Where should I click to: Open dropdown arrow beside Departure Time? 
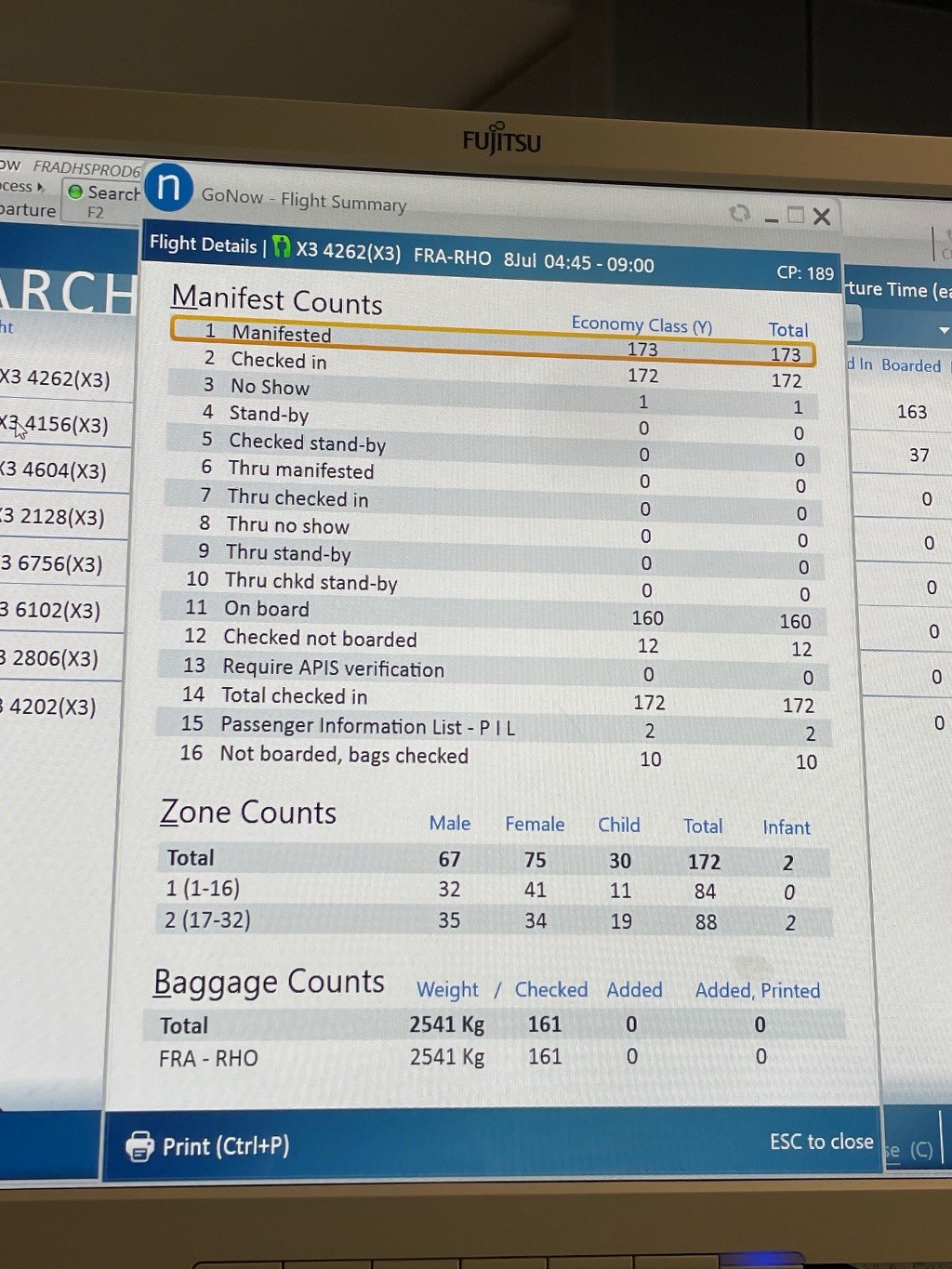tap(944, 330)
